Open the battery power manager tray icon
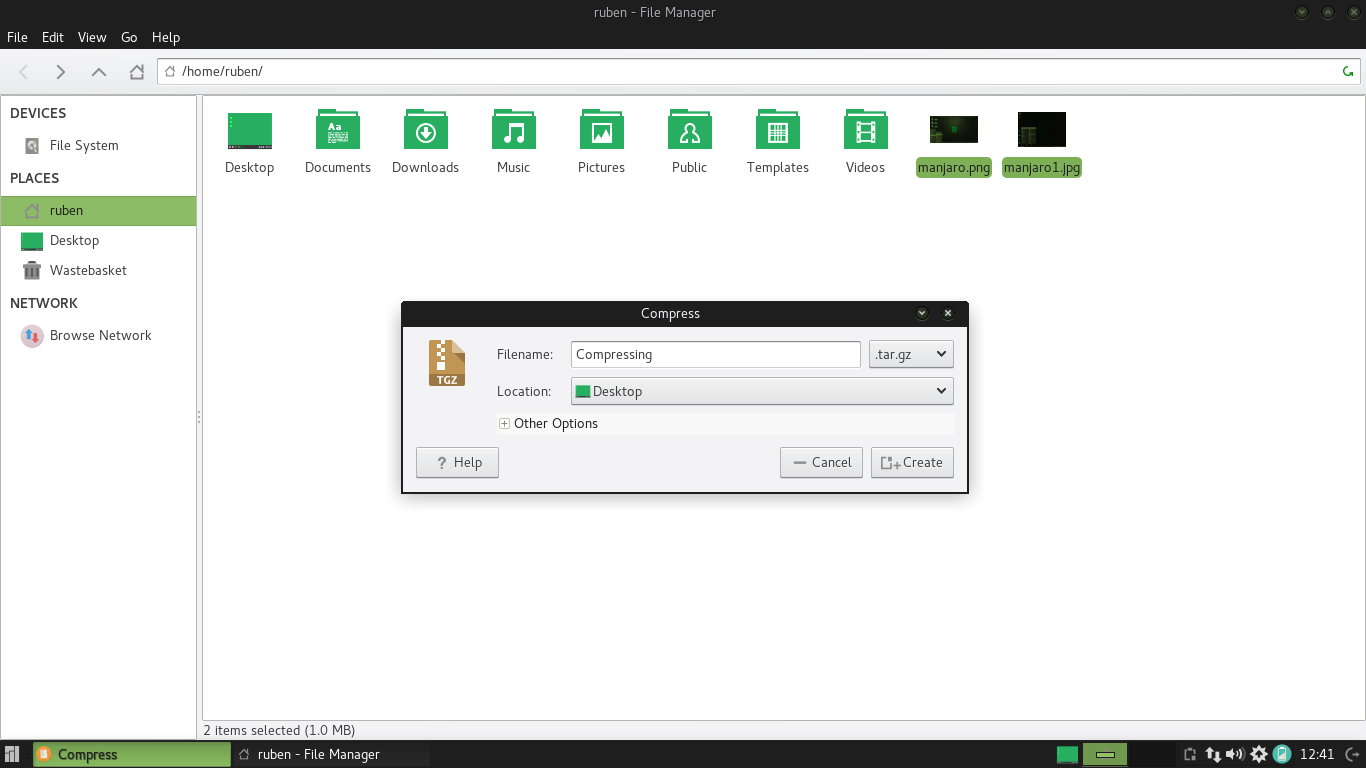Image resolution: width=1366 pixels, height=768 pixels. (1281, 754)
